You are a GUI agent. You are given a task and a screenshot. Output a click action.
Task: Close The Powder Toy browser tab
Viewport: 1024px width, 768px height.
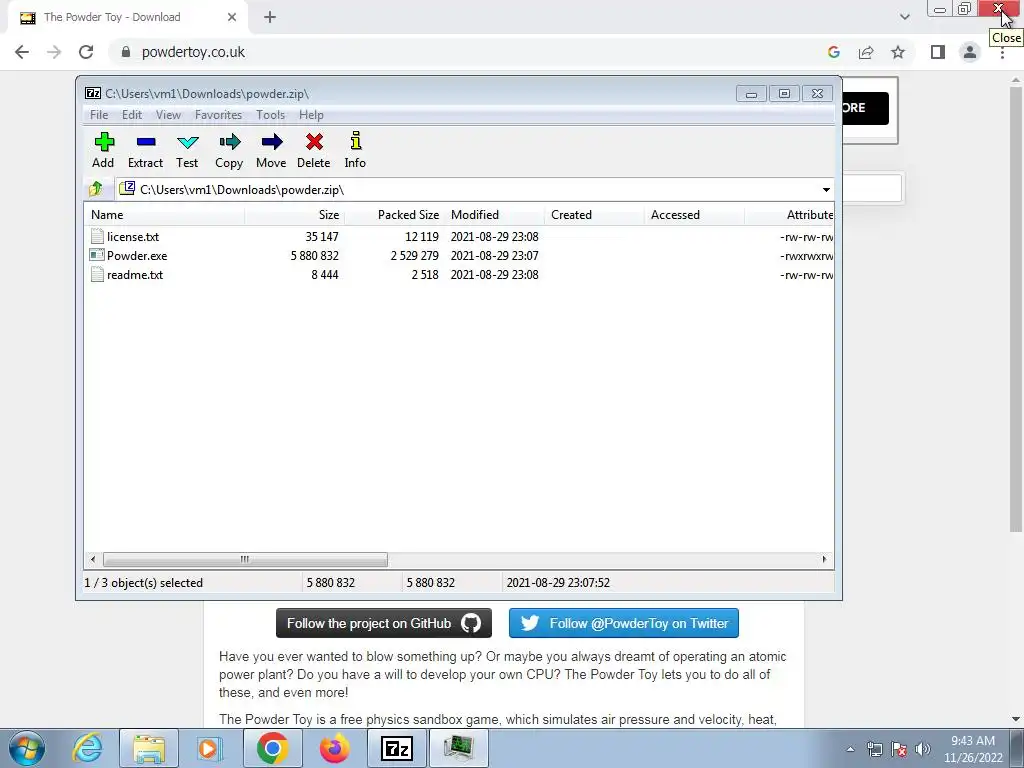[x=232, y=18]
